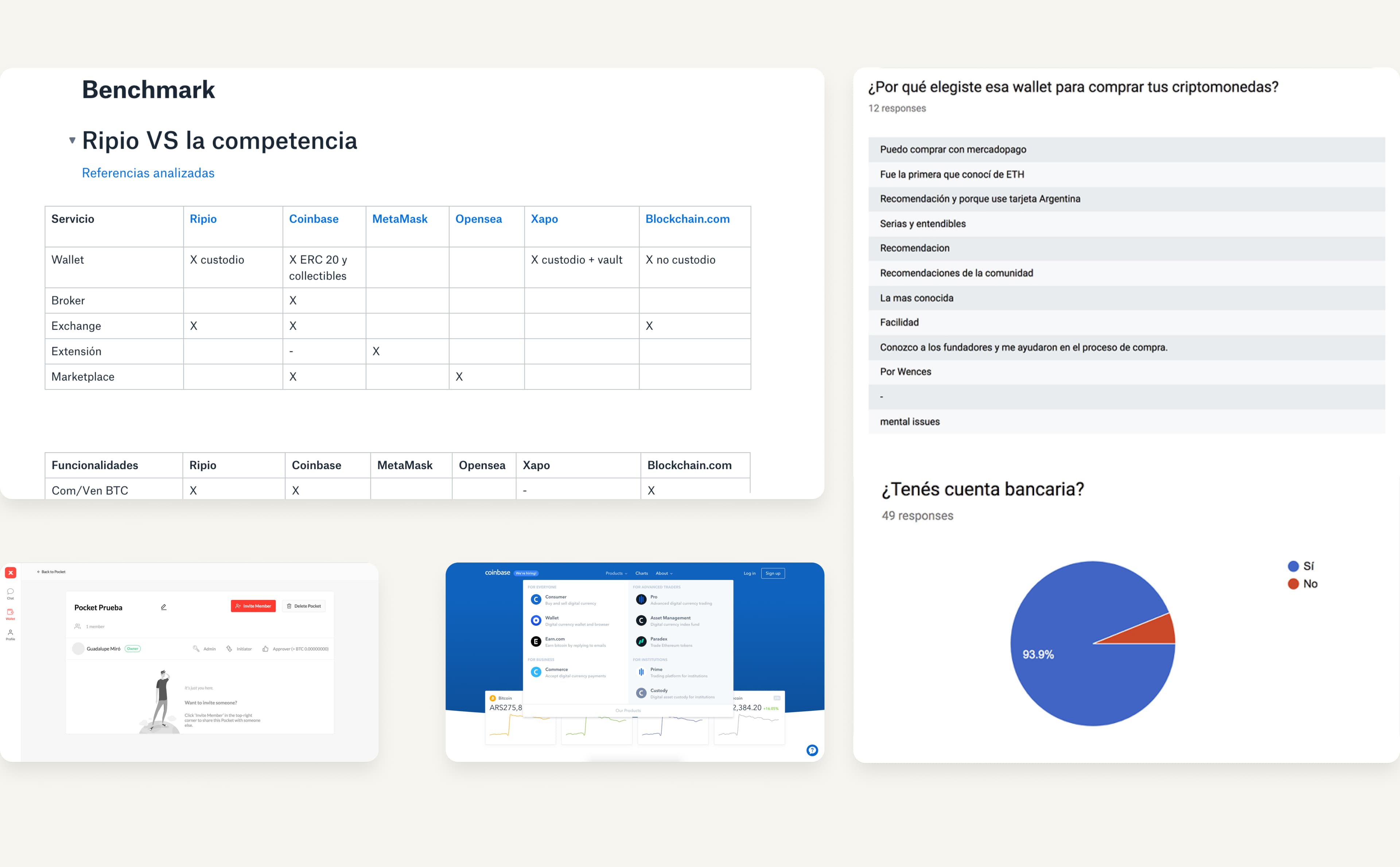Go Back to Pocket

(51, 572)
